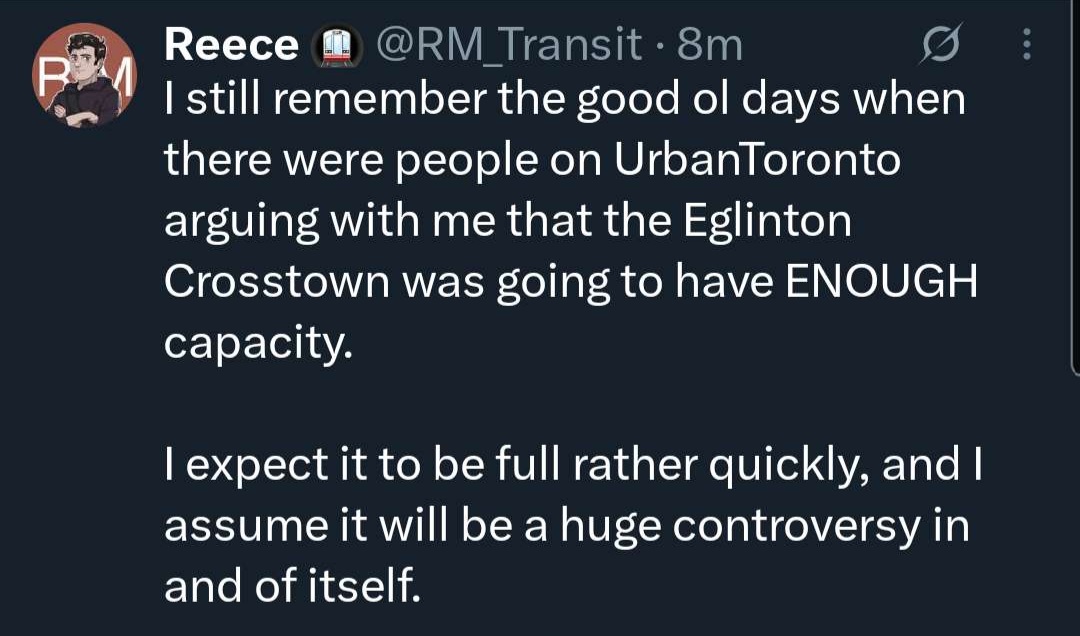The image size is (1080, 636).
Task: Open the three-dot more options menu
Action: pos(1026,44)
